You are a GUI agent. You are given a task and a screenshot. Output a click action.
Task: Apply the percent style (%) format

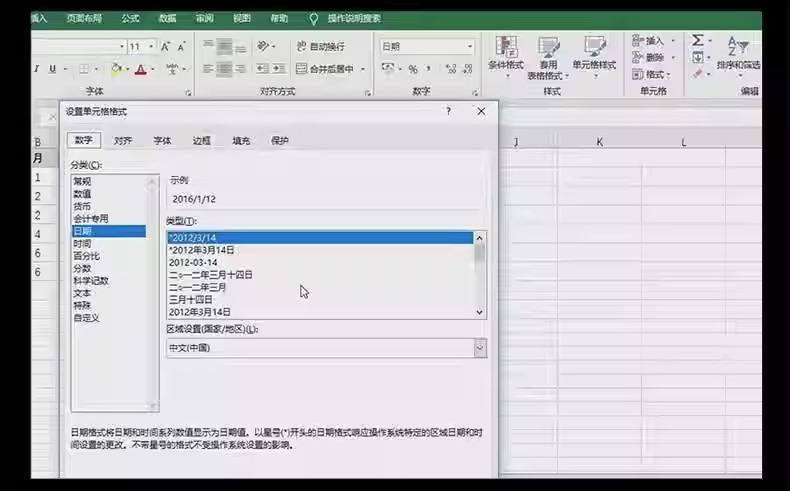[x=412, y=69]
